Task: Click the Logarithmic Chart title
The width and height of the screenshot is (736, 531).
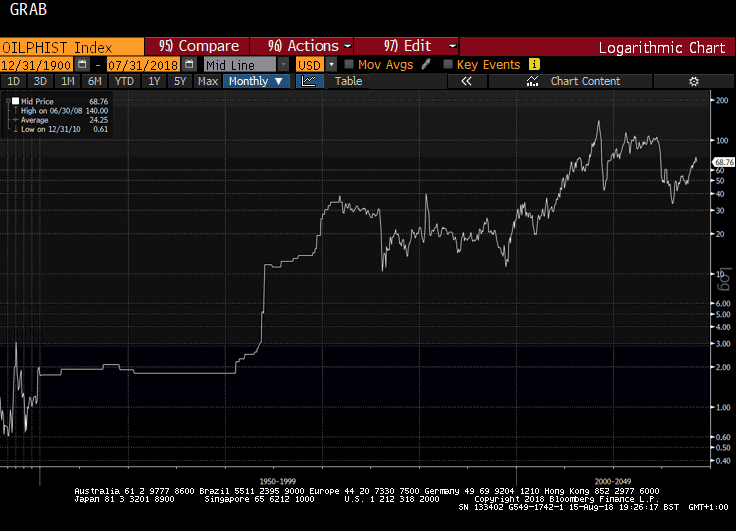Action: [x=662, y=47]
